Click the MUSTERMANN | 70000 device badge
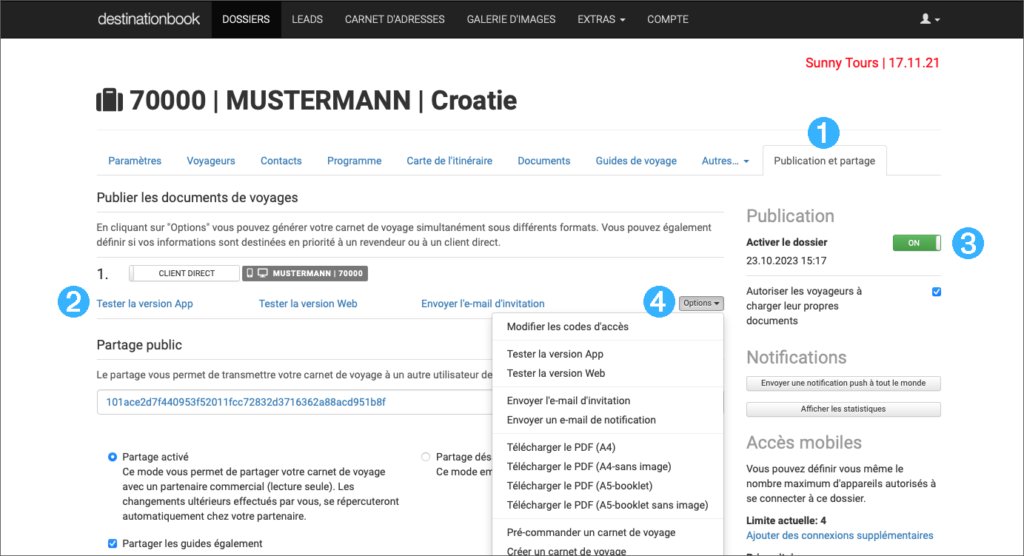The image size is (1024, 556). (307, 273)
